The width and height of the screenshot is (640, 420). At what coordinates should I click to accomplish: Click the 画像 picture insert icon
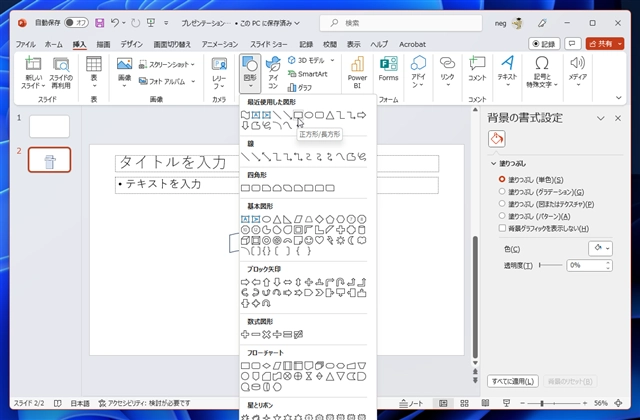[x=124, y=72]
